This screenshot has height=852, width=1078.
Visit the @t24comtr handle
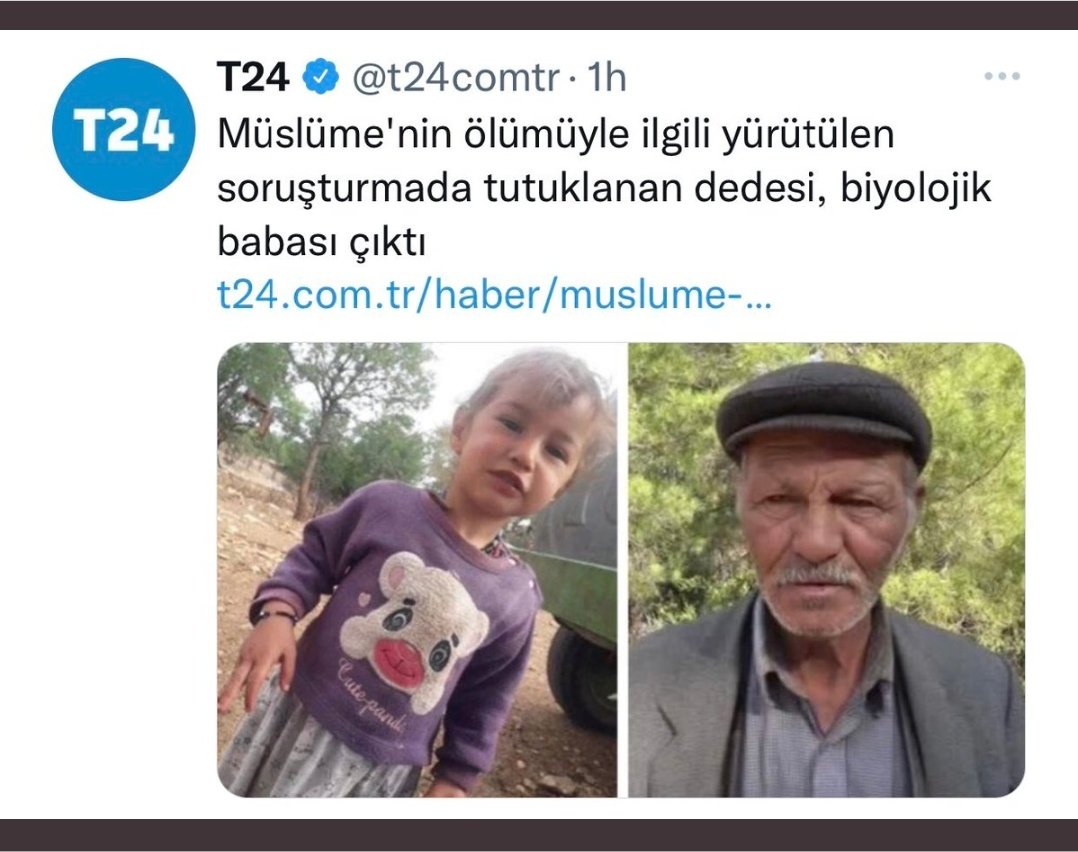[x=456, y=77]
